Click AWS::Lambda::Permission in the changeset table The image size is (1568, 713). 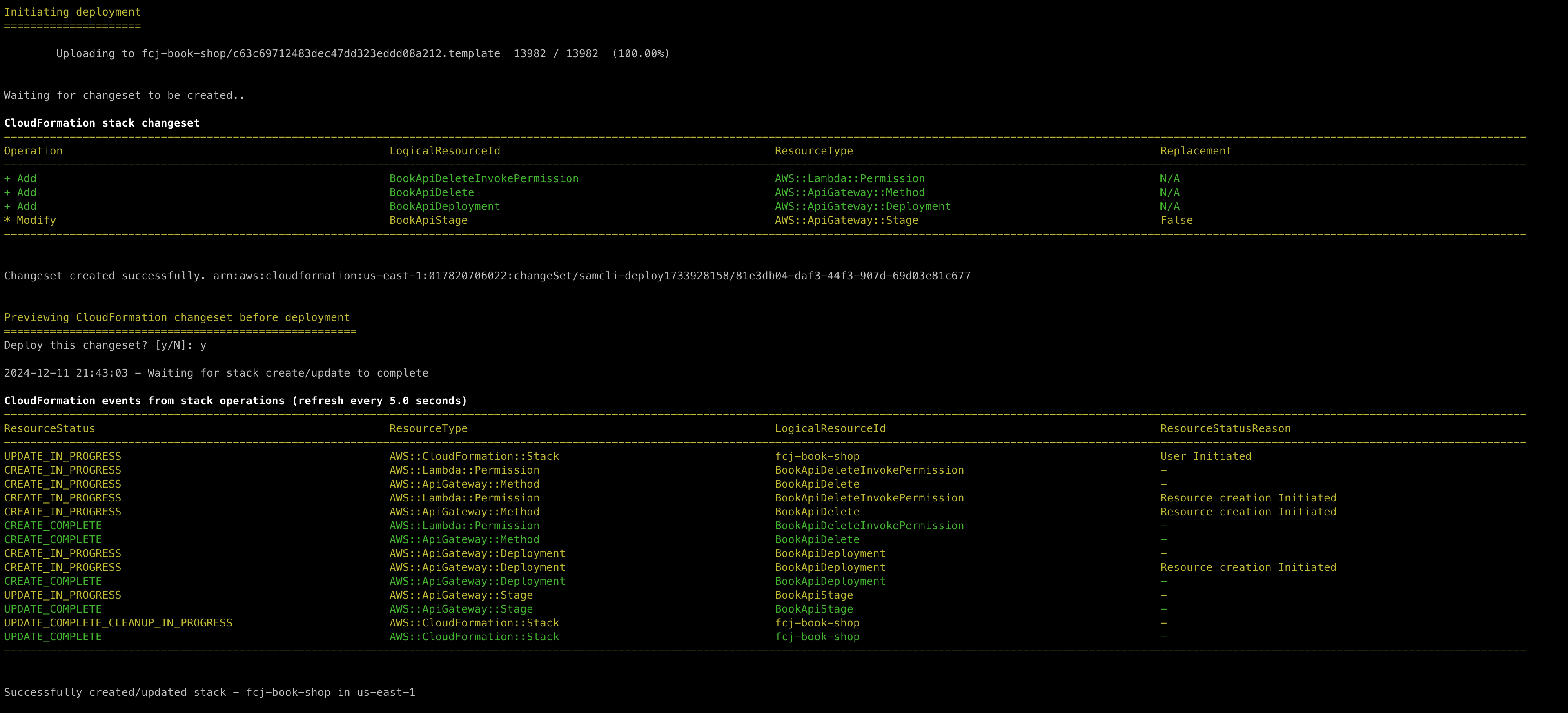coord(850,179)
